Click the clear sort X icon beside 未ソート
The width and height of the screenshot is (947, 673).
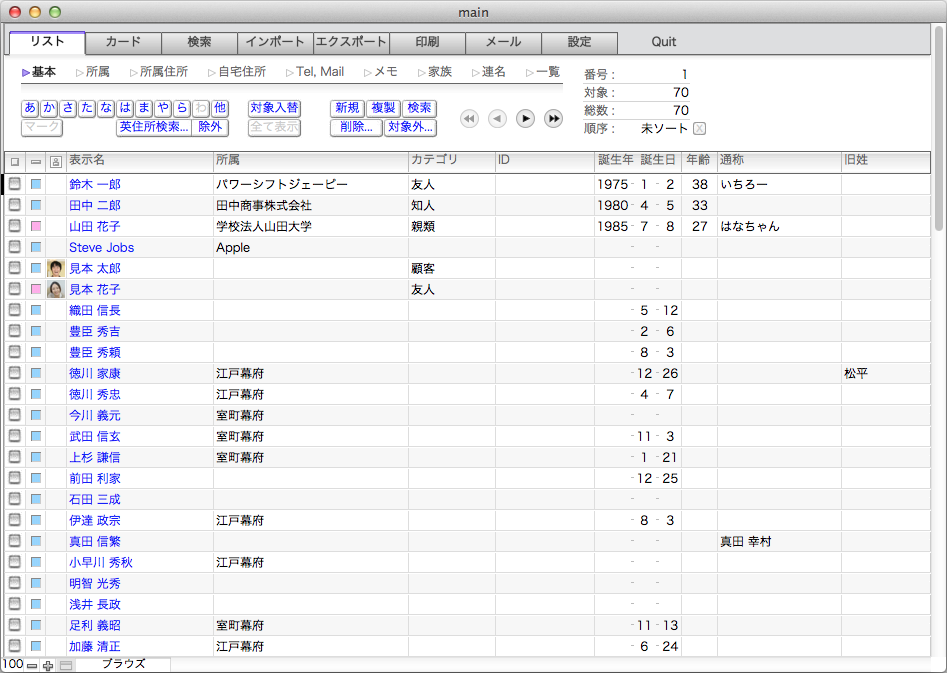699,128
